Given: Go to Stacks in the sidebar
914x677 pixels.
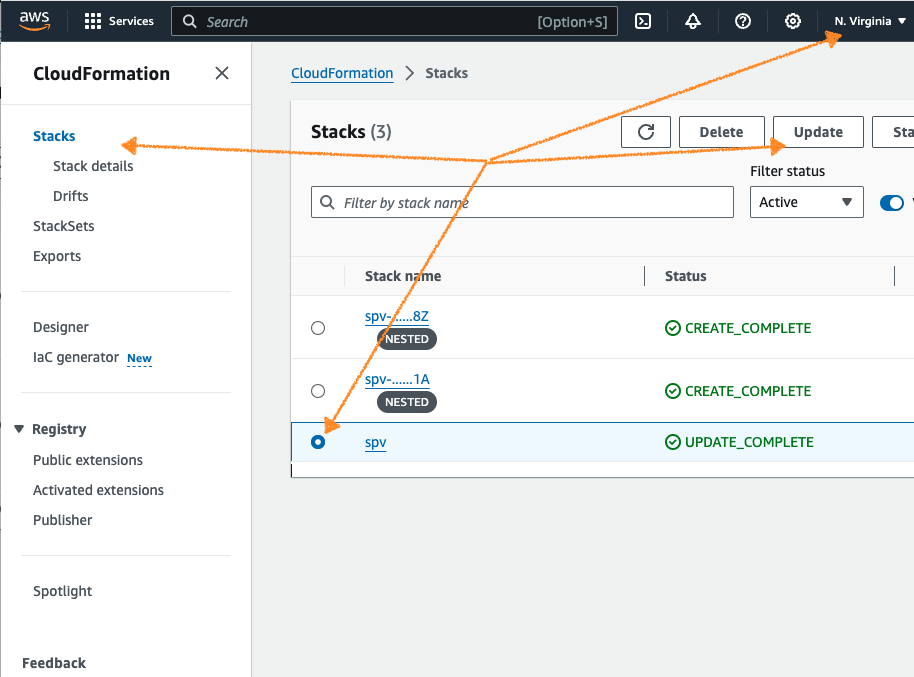Looking at the screenshot, I should pyautogui.click(x=54, y=136).
